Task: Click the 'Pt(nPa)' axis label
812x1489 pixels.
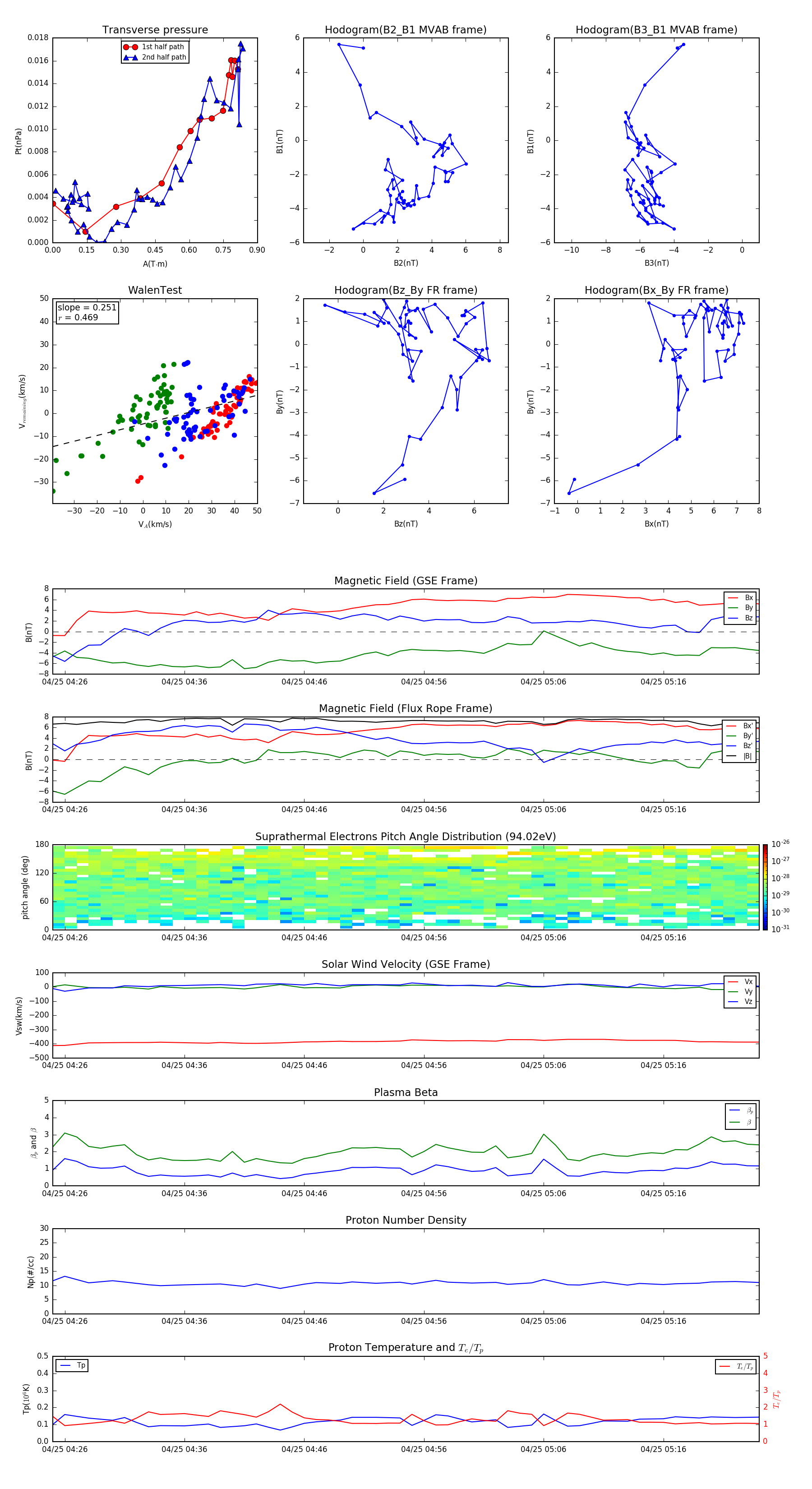Action: 18,140
